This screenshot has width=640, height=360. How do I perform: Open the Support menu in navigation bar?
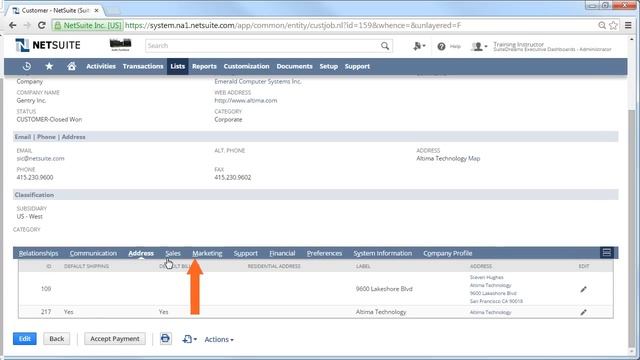coord(357,66)
